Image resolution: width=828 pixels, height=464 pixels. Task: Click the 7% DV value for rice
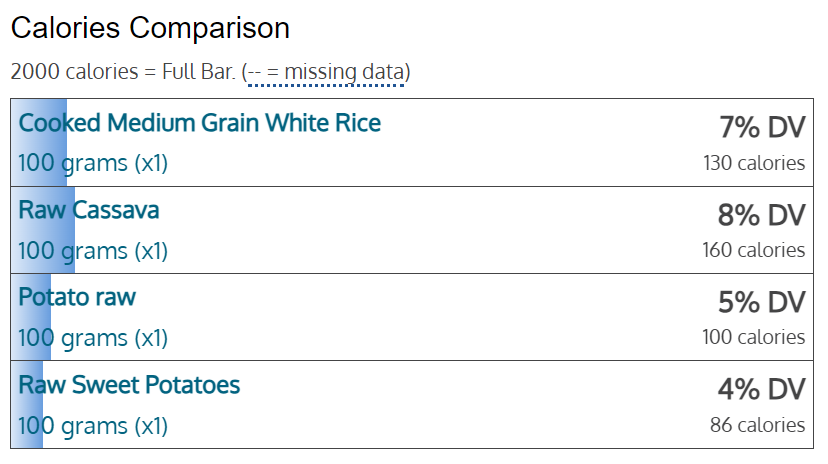coord(763,127)
